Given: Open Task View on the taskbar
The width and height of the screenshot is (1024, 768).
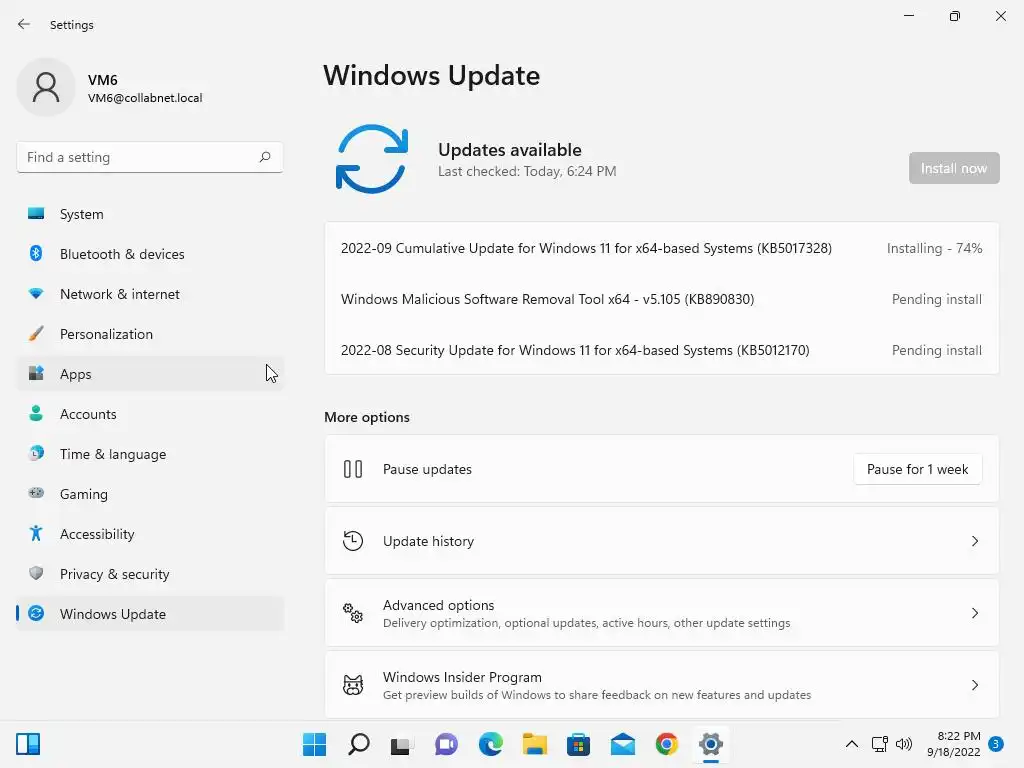Looking at the screenshot, I should tap(401, 744).
